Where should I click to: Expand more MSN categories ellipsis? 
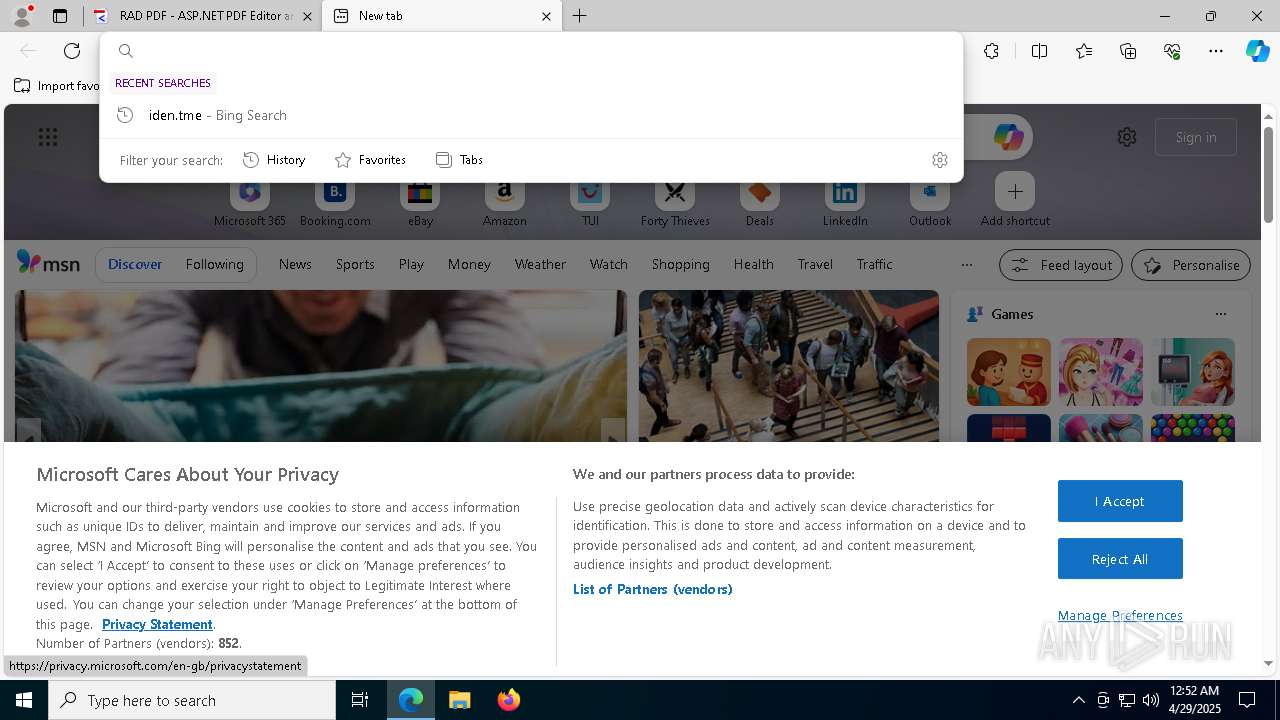click(x=966, y=265)
